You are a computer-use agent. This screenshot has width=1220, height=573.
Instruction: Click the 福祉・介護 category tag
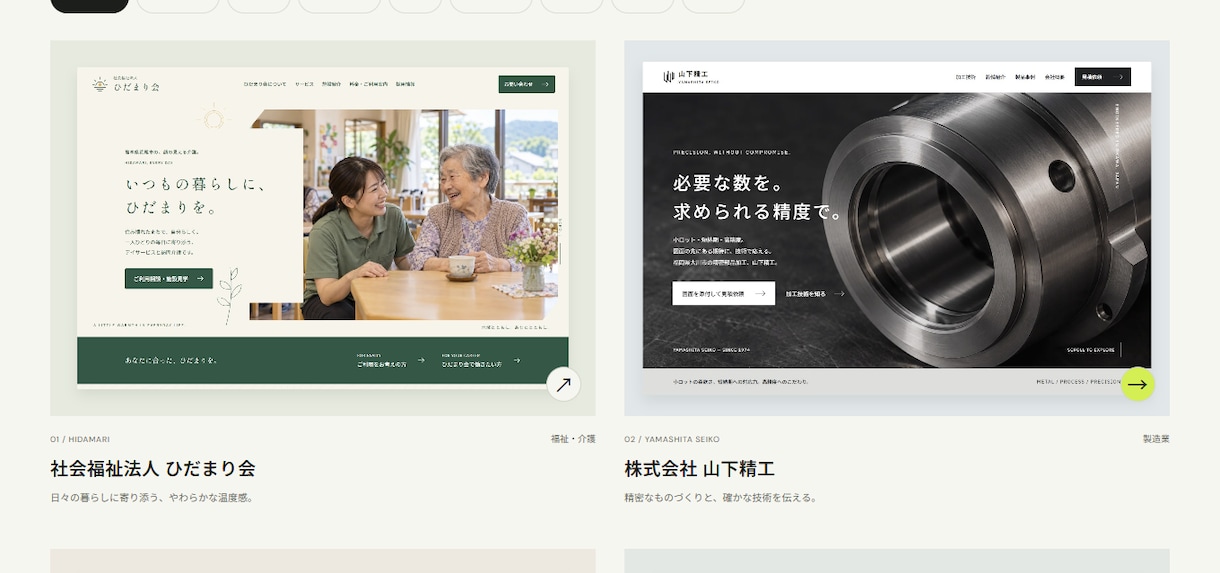tap(573, 439)
